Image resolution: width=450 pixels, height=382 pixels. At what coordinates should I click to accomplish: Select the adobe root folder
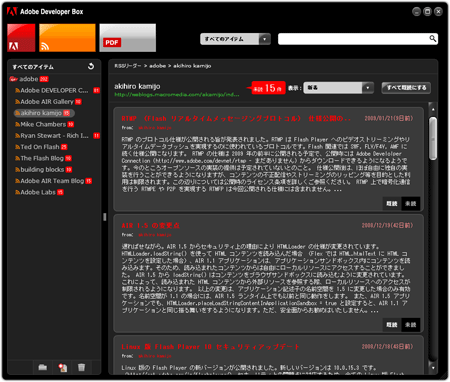pyautogui.click(x=29, y=79)
